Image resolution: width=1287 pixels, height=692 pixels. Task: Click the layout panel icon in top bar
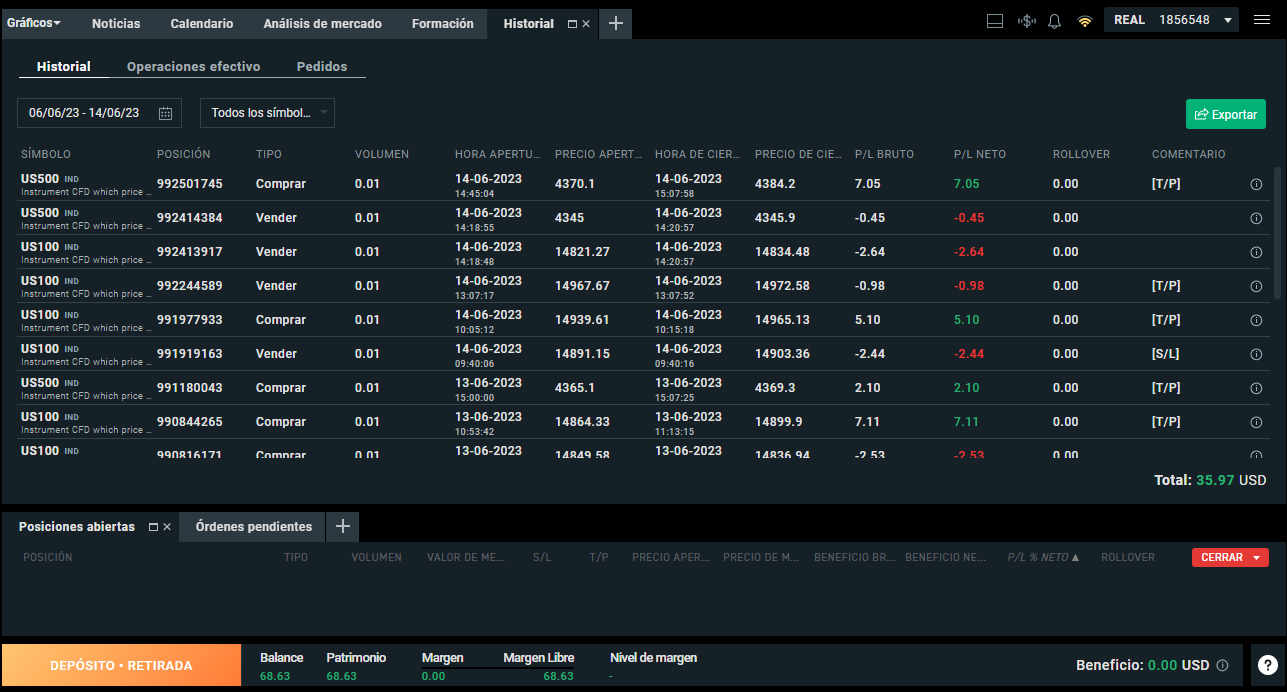pyautogui.click(x=995, y=21)
